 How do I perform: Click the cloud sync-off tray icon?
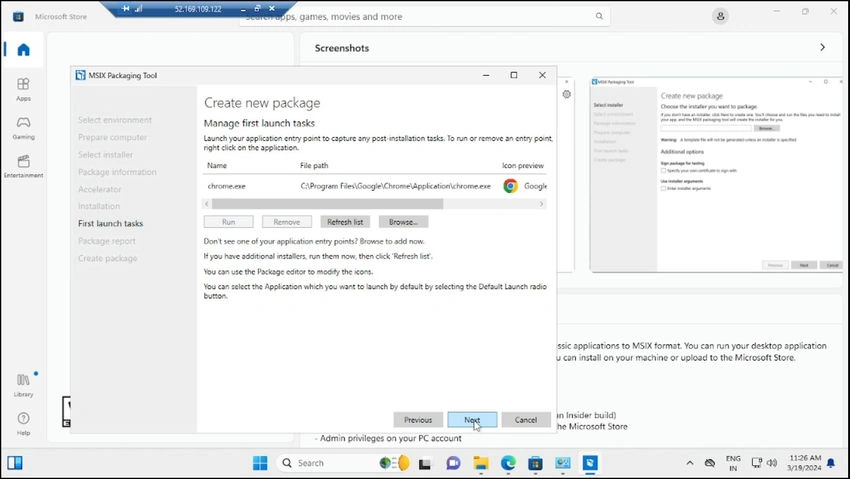point(710,463)
